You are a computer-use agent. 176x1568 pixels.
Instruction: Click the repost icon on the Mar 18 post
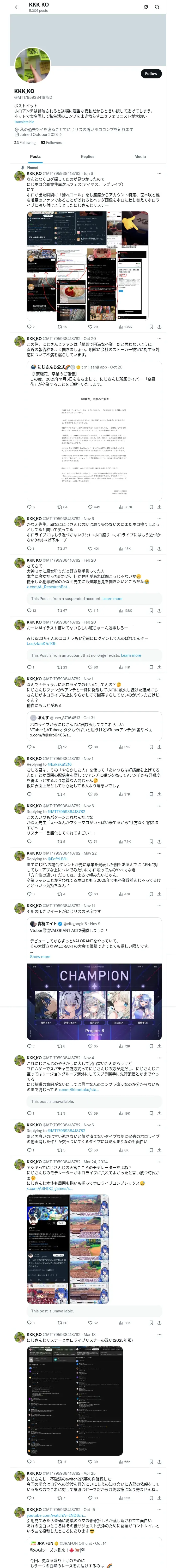pyautogui.click(x=60, y=1461)
